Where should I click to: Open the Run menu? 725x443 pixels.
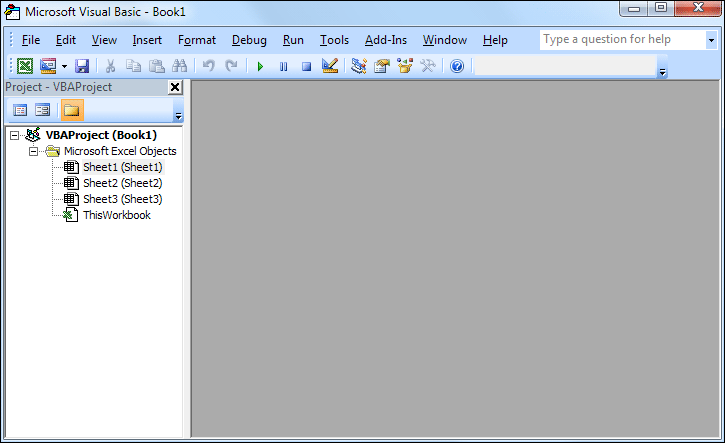[293, 40]
